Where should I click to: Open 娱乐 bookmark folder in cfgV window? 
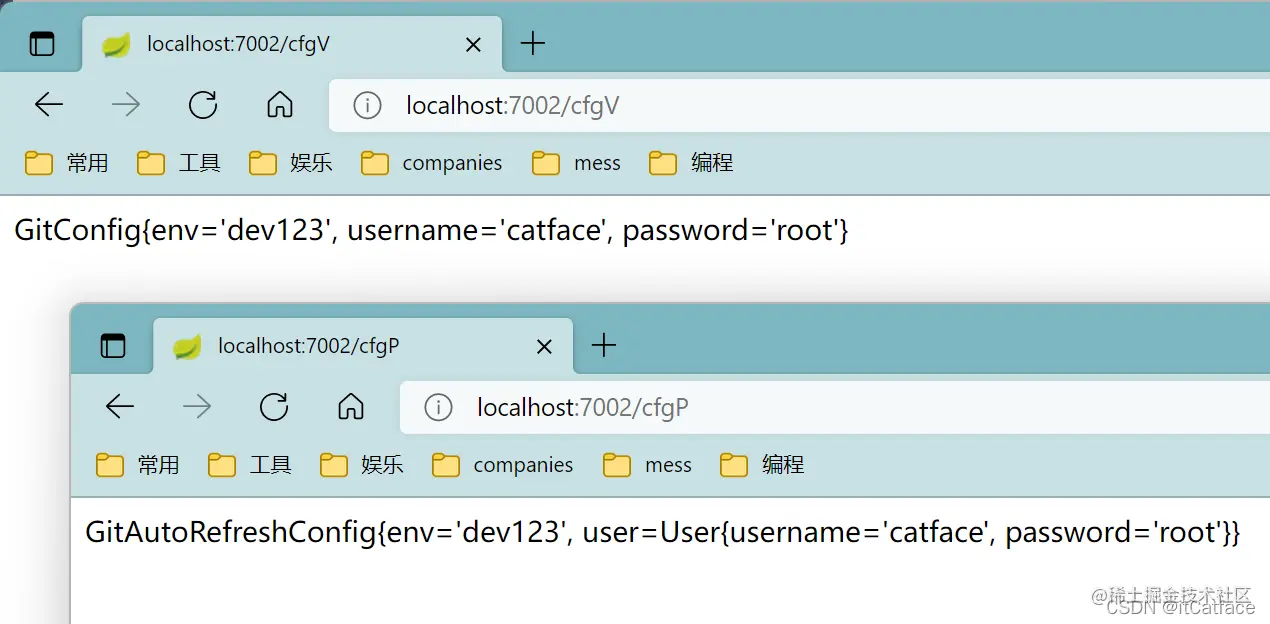coord(291,163)
